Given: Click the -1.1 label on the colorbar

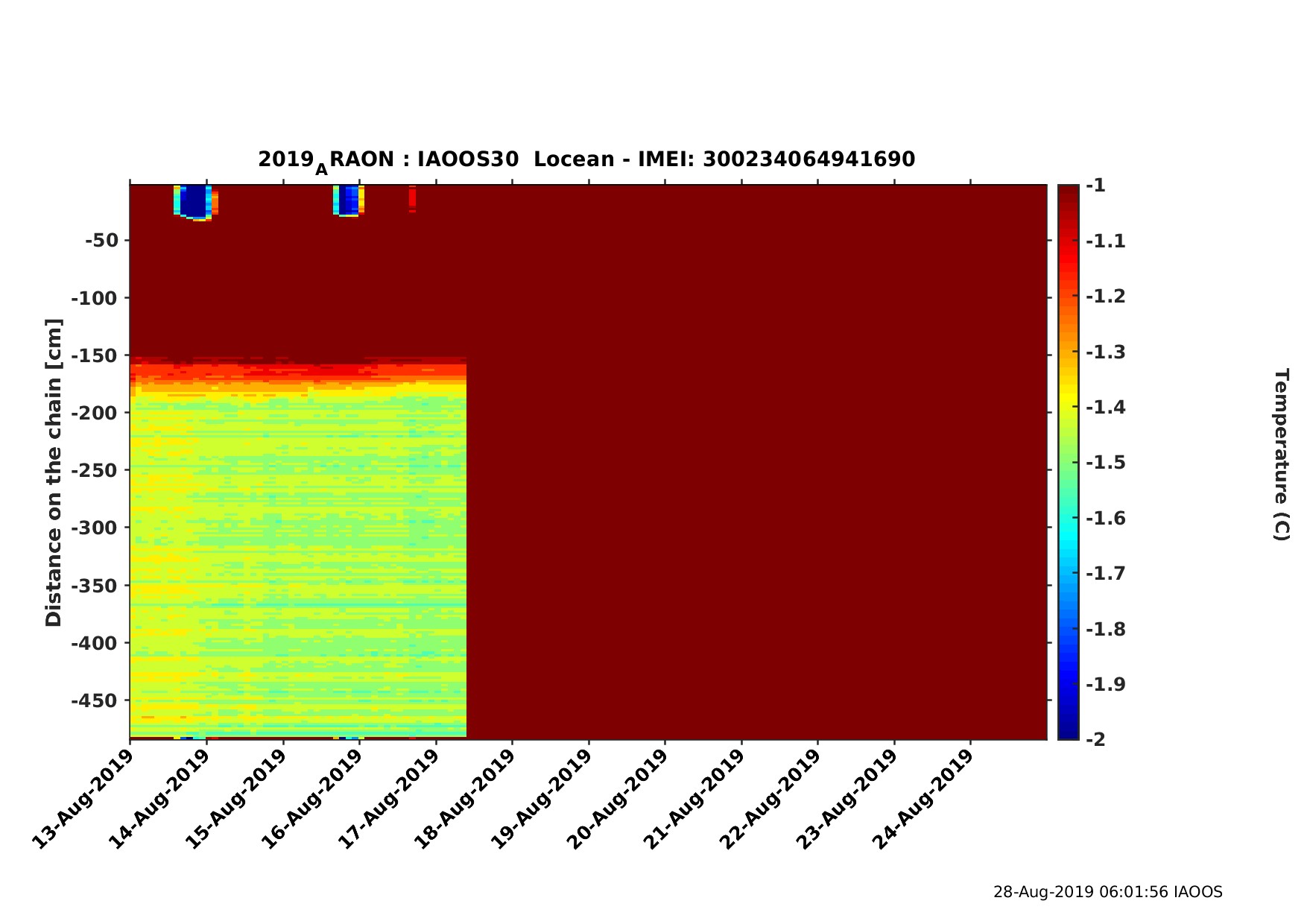Looking at the screenshot, I should pos(1106,241).
